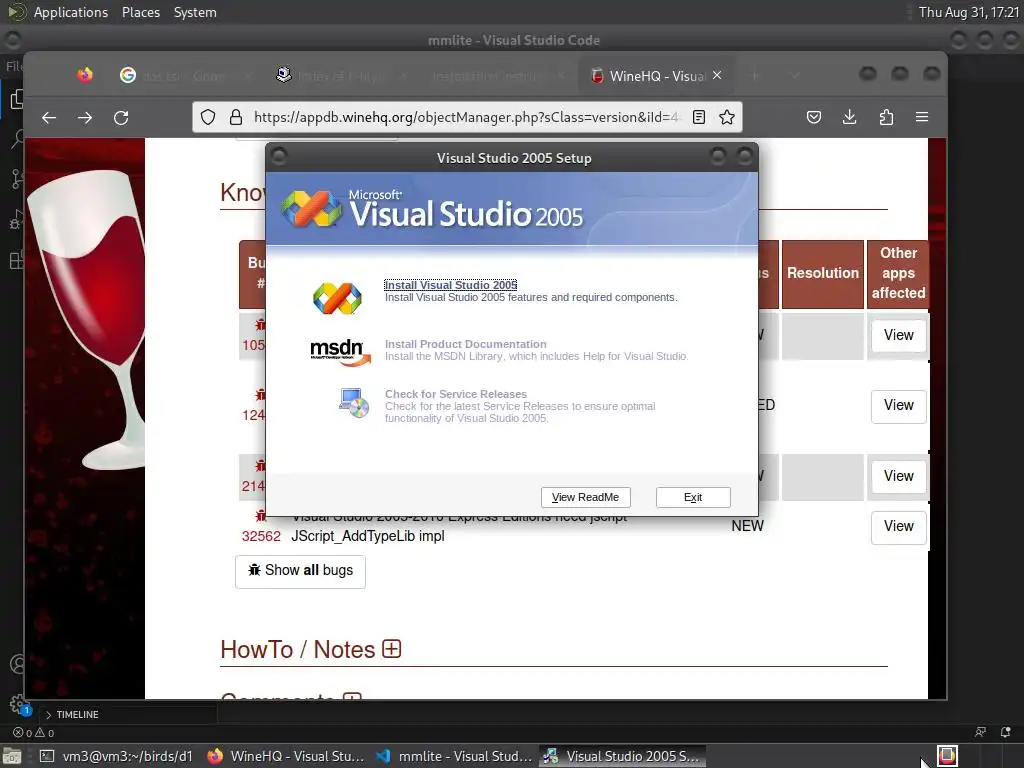1024x768 pixels.
Task: Click Check for Service Releases link
Action: [456, 394]
